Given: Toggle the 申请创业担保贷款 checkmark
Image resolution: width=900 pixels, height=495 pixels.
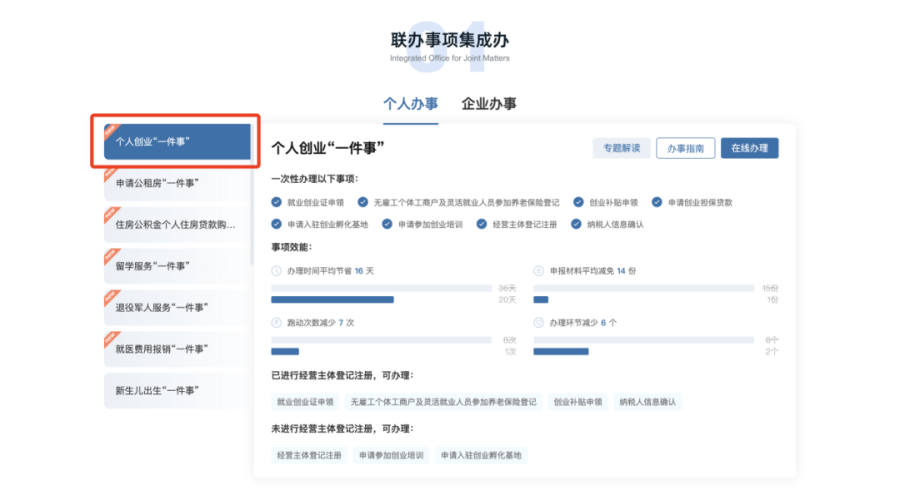Looking at the screenshot, I should click(658, 202).
